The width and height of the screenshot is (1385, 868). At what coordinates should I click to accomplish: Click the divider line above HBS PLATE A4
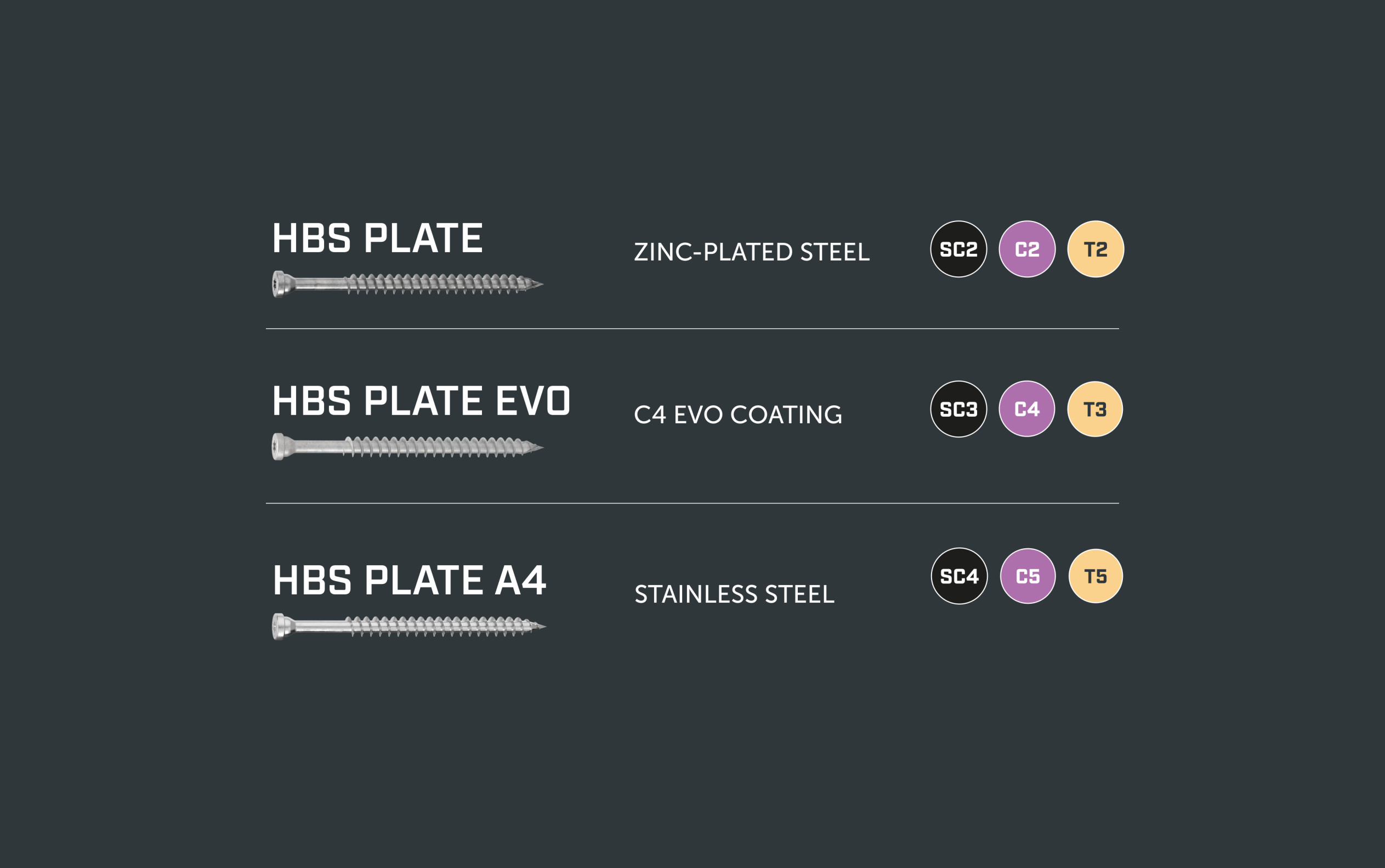point(691,503)
